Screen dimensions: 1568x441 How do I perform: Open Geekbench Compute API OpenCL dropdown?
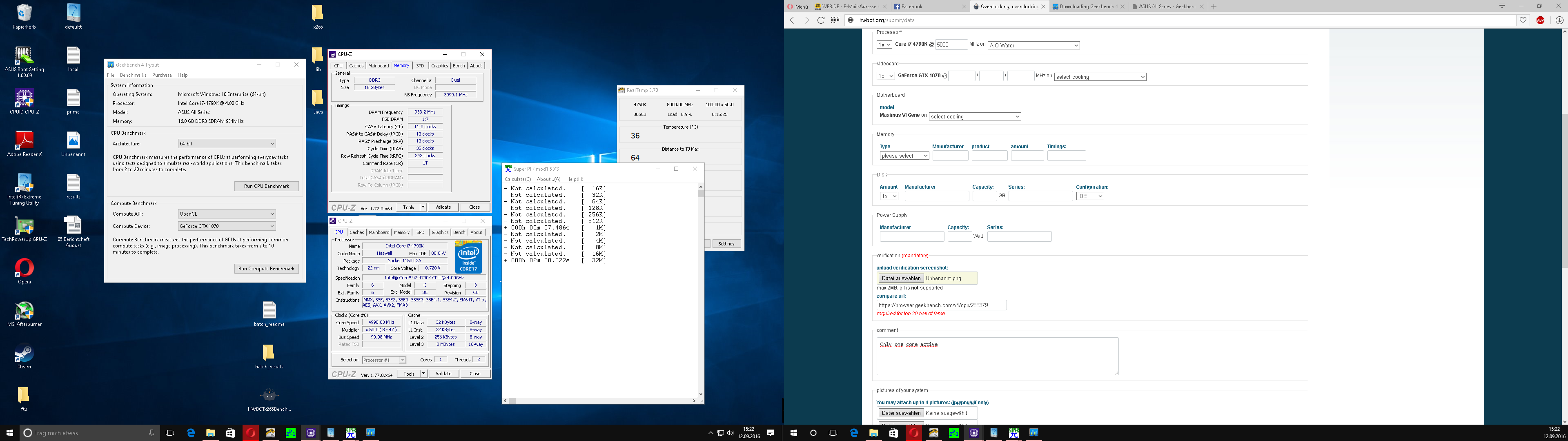pos(227,214)
